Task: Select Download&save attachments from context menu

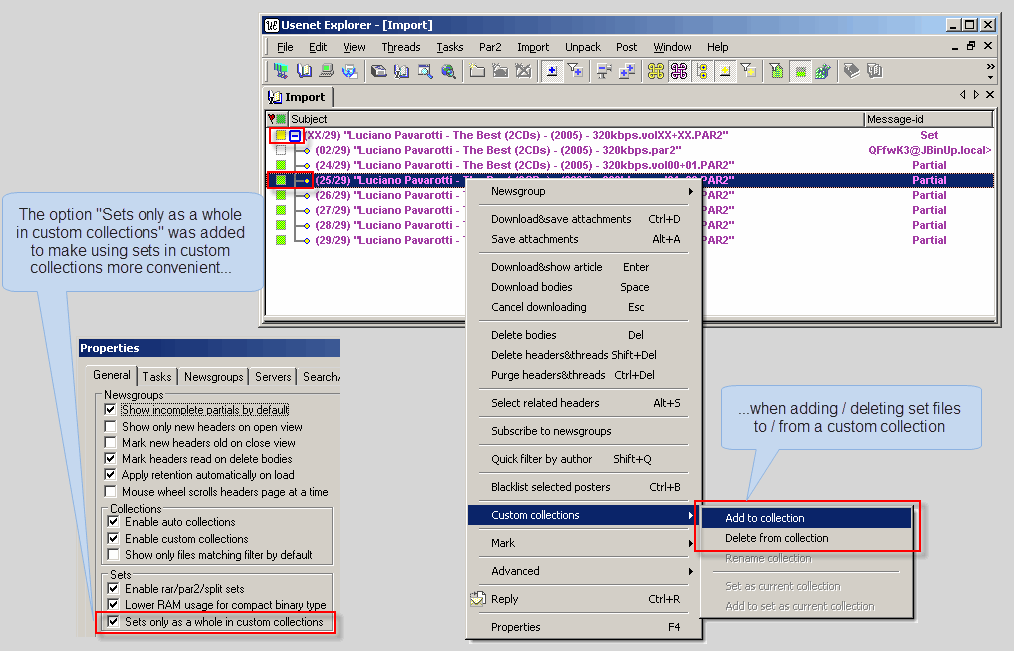Action: [561, 219]
